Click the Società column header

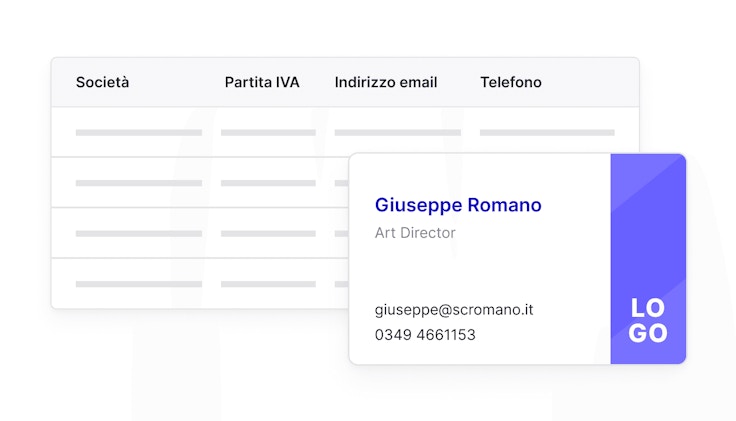(x=102, y=82)
